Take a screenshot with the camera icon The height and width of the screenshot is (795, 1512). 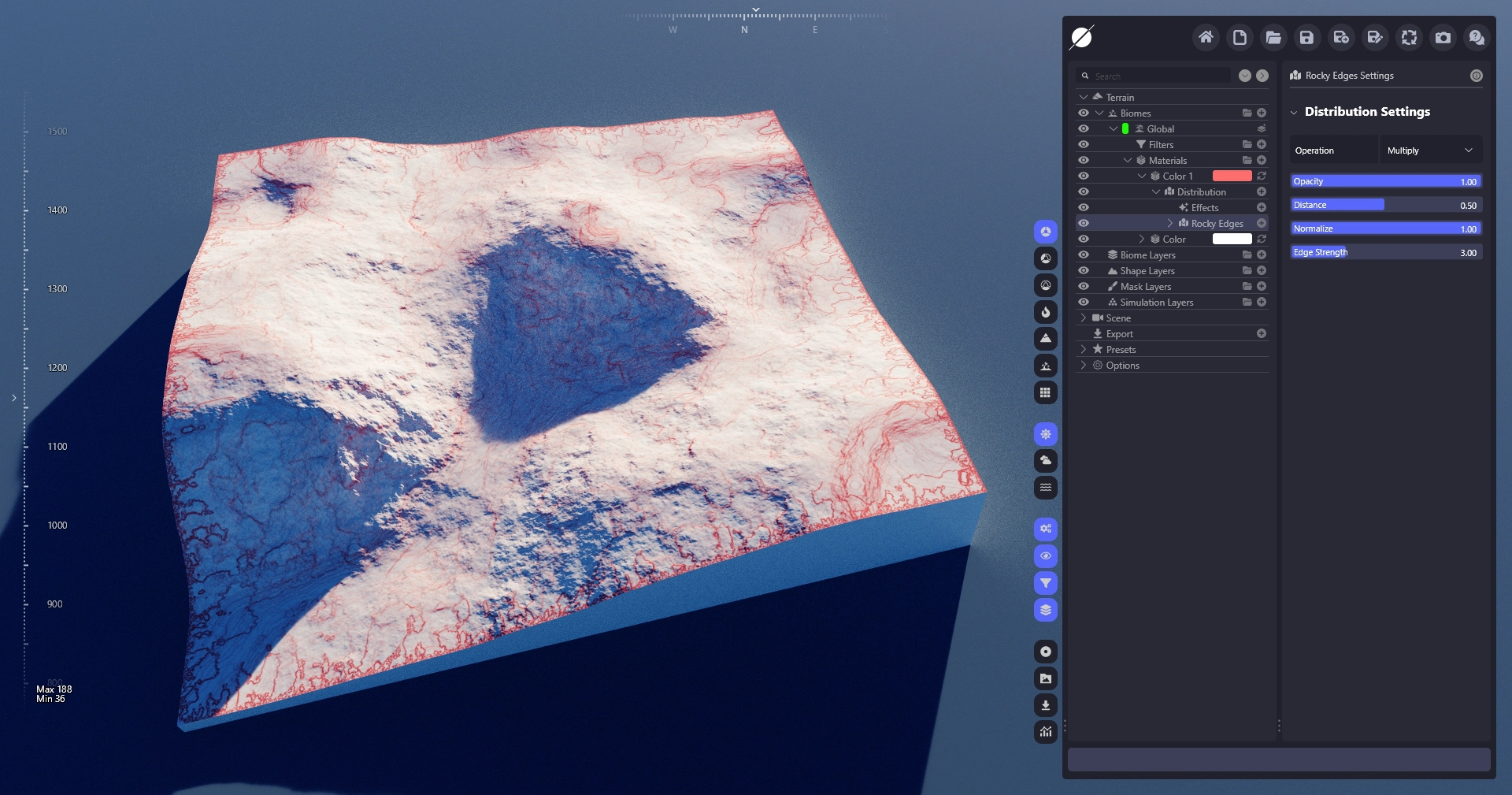coord(1443,37)
